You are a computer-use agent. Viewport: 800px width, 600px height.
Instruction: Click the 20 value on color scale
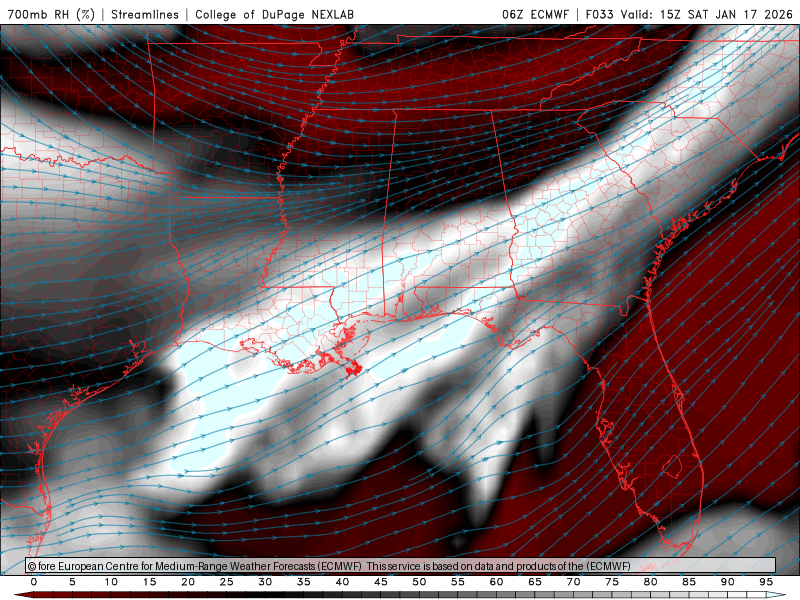pos(188,582)
